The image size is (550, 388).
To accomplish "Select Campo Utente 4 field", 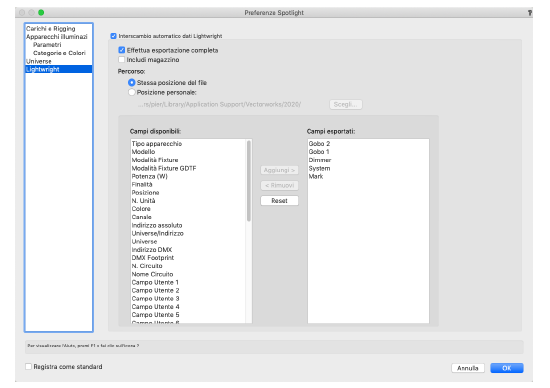I will coord(188,307).
